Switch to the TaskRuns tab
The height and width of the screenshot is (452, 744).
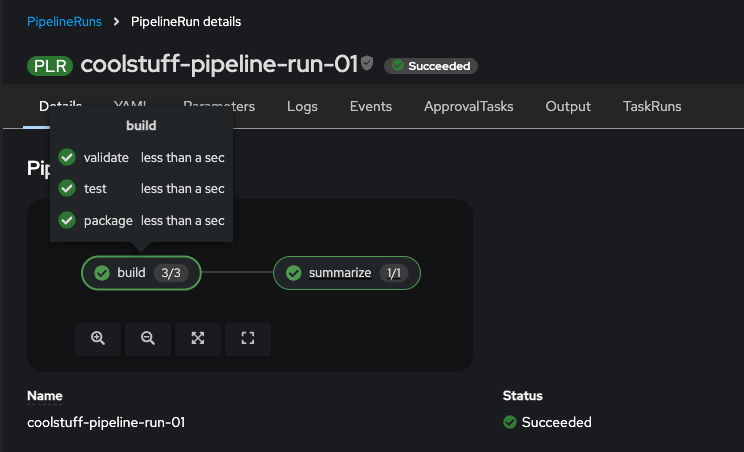[652, 106]
